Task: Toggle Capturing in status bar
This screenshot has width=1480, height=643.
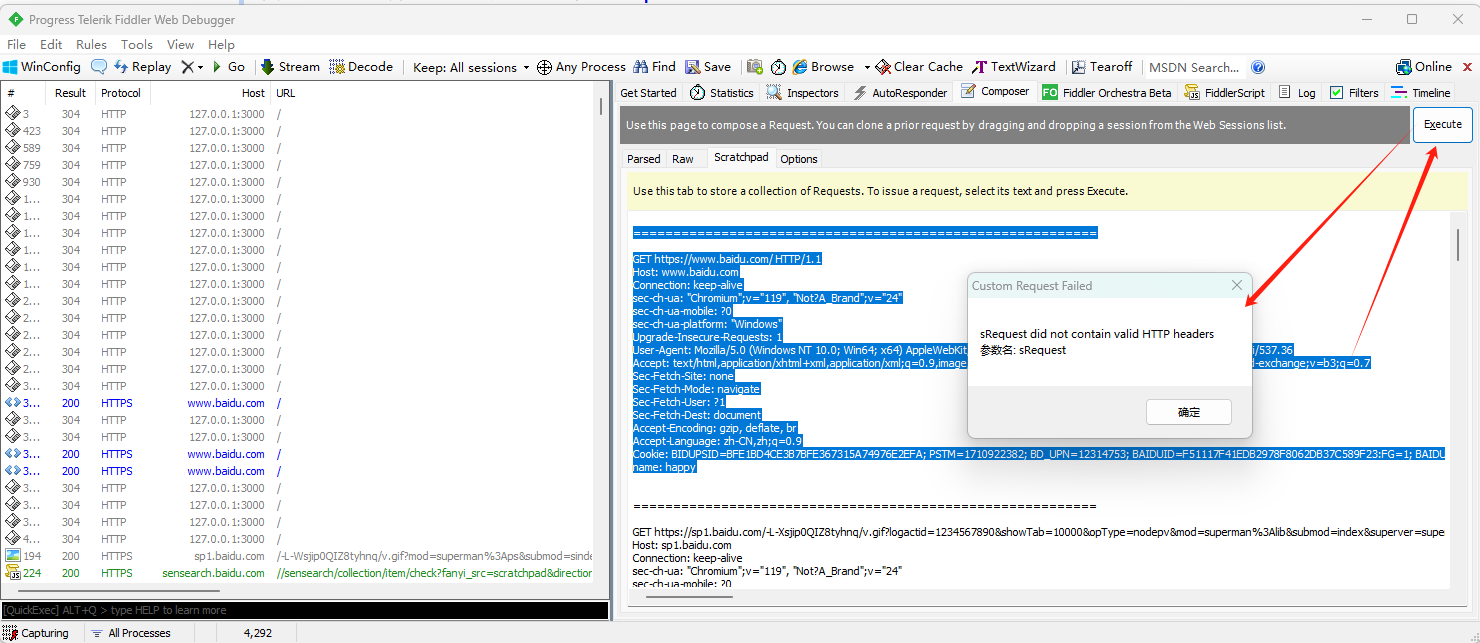Action: coord(37,633)
